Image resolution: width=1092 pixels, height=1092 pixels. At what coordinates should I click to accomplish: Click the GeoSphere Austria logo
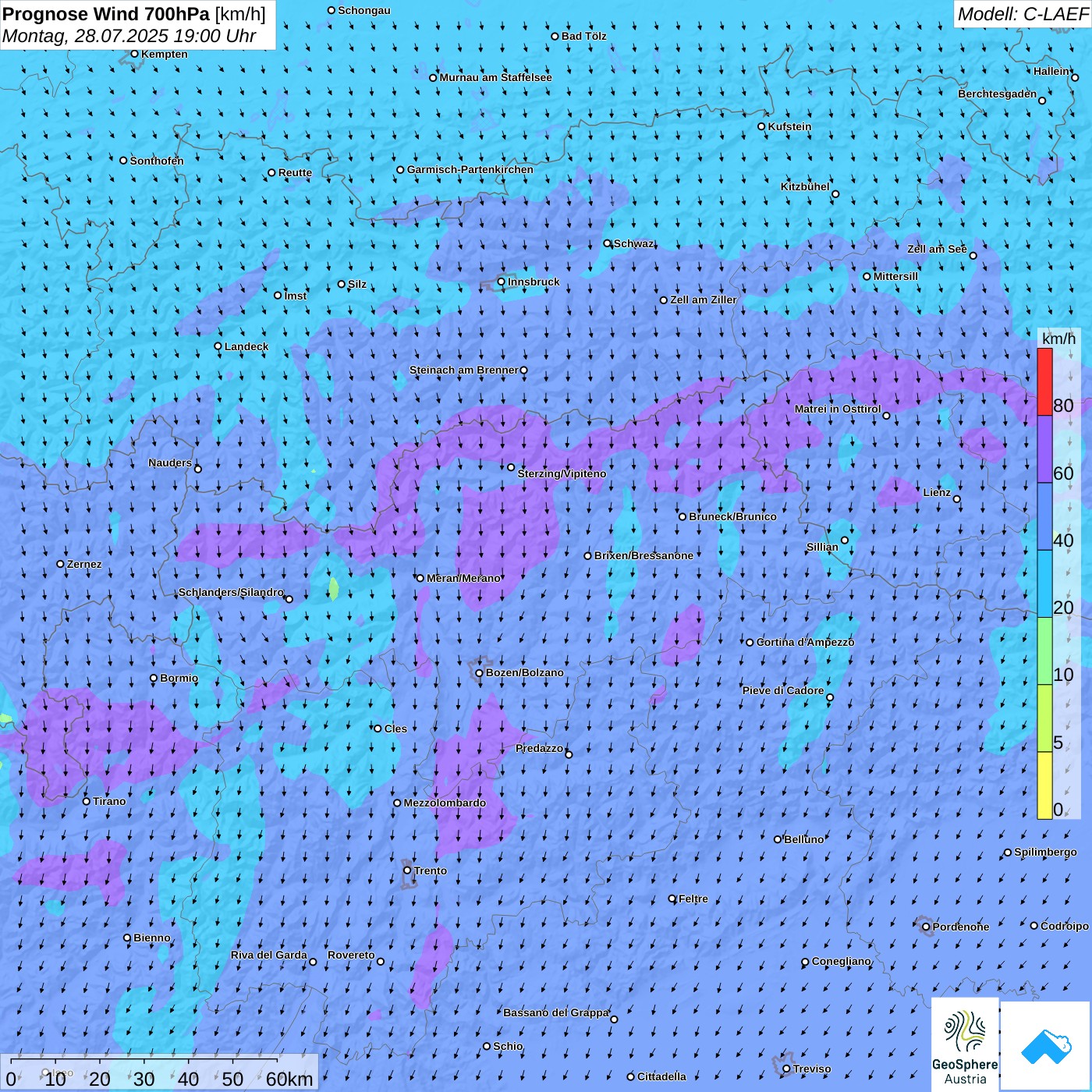pos(965,1046)
